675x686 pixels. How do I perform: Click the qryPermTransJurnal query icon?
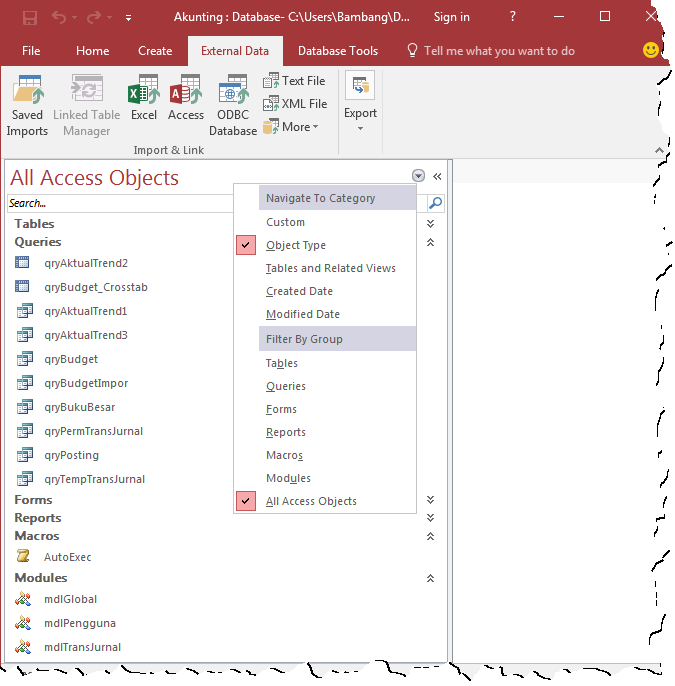click(24, 431)
